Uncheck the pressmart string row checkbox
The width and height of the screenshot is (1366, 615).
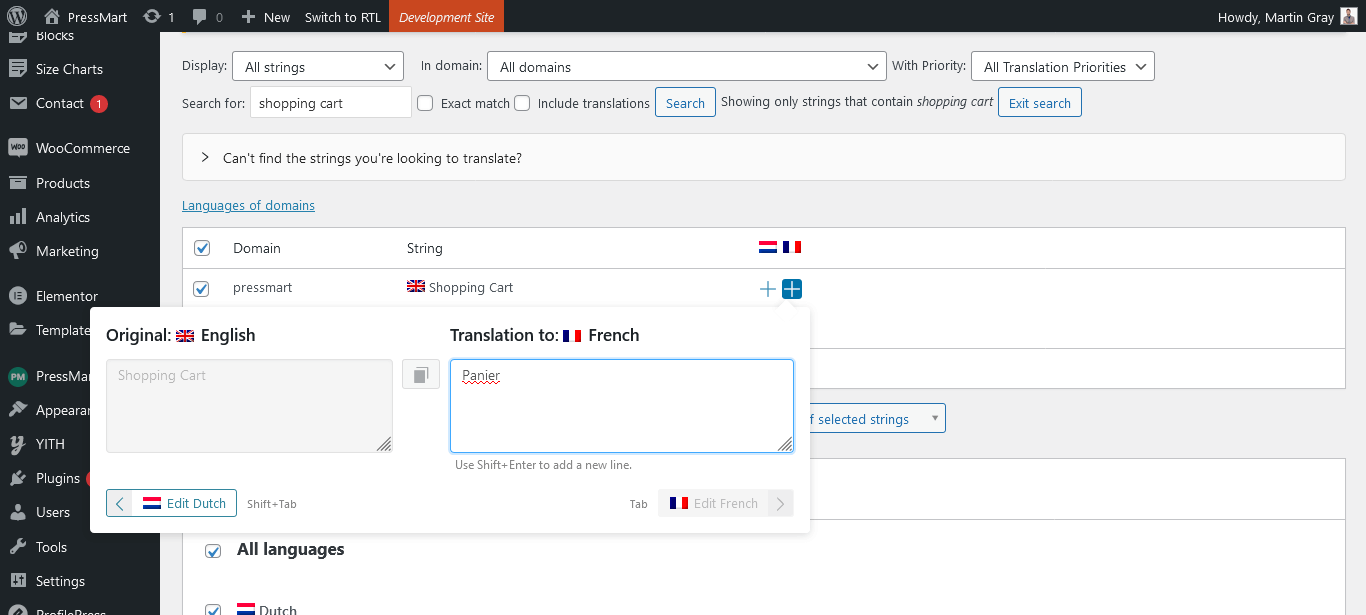pyautogui.click(x=201, y=288)
